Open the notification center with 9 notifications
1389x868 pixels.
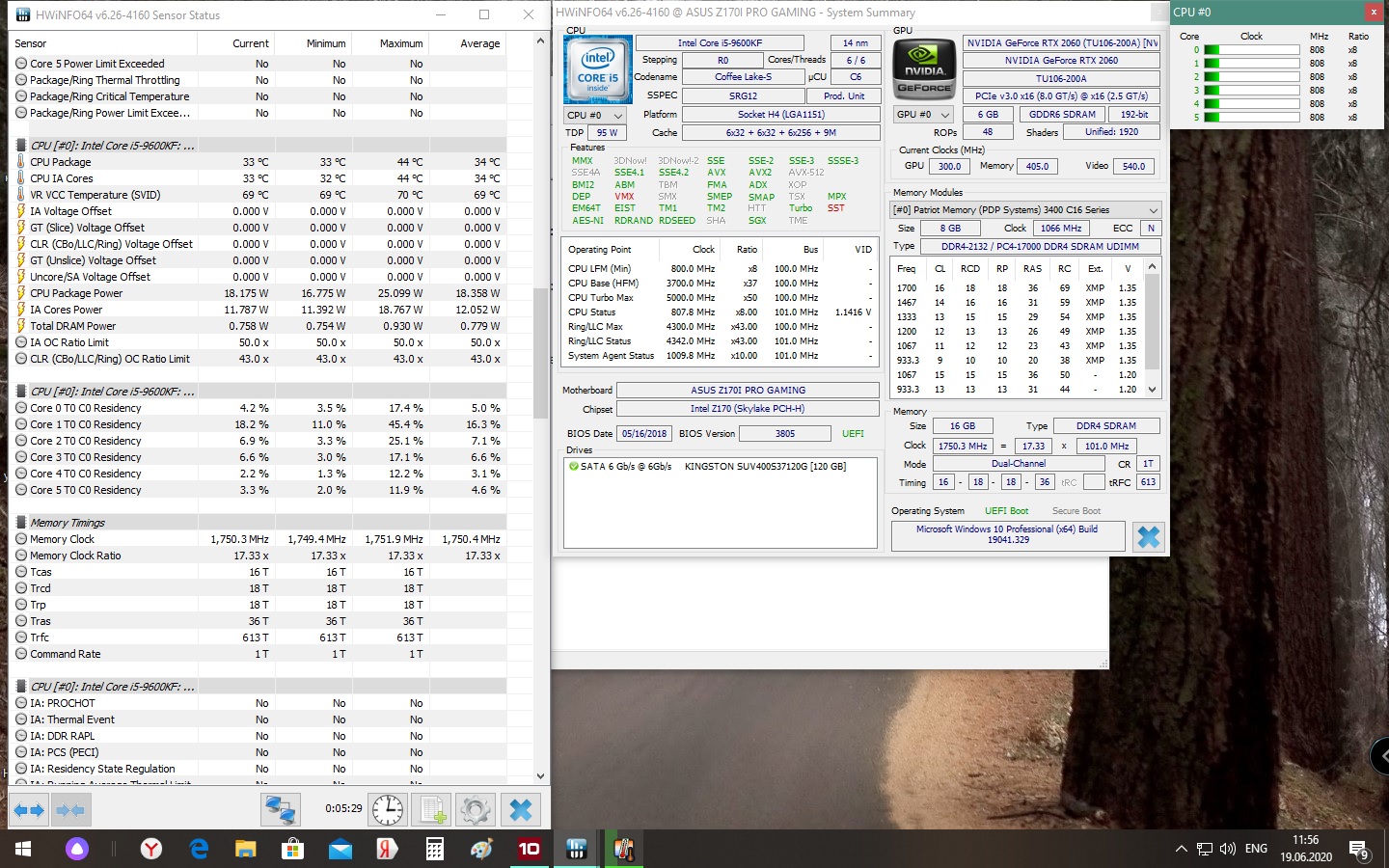coord(1359,850)
